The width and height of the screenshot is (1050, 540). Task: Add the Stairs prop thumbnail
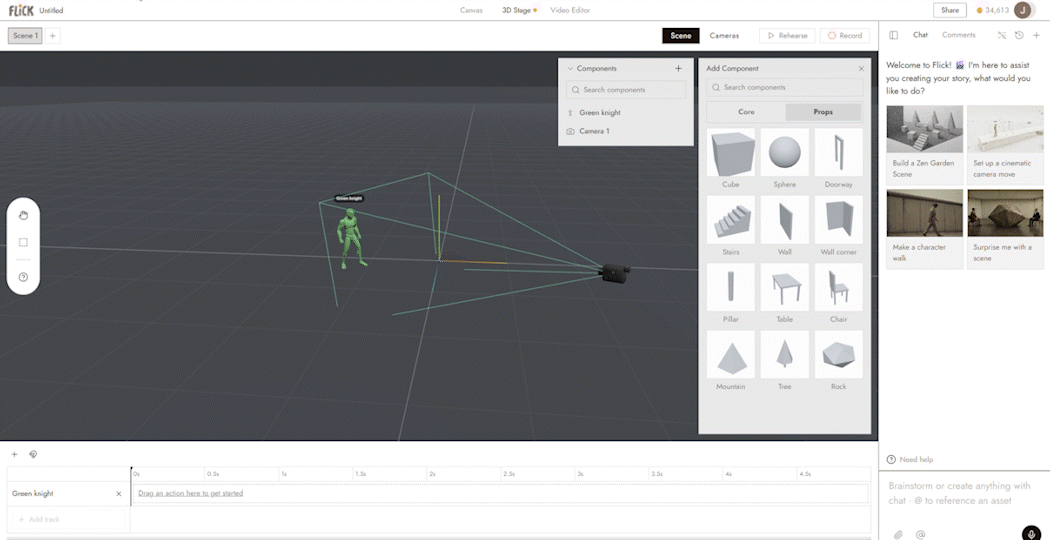[731, 220]
